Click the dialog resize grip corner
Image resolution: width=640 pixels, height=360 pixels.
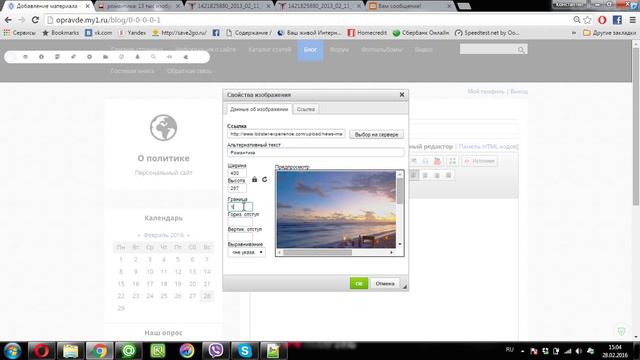[404, 287]
